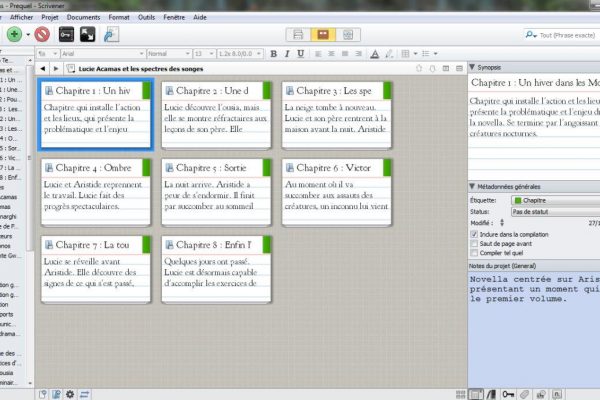This screenshot has width=600, height=400.
Task: Toggle 'Inclure dans la compilation' checkbox
Action: point(474,232)
